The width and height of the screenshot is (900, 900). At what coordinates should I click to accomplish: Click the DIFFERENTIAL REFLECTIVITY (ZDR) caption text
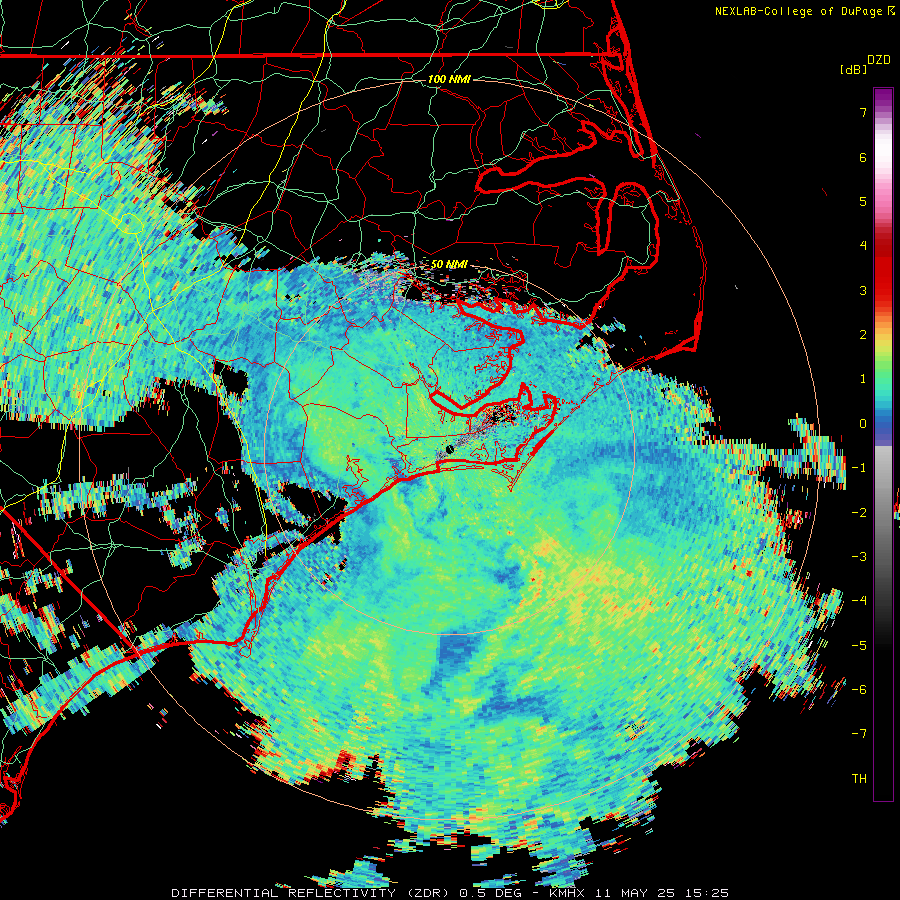pos(312,893)
